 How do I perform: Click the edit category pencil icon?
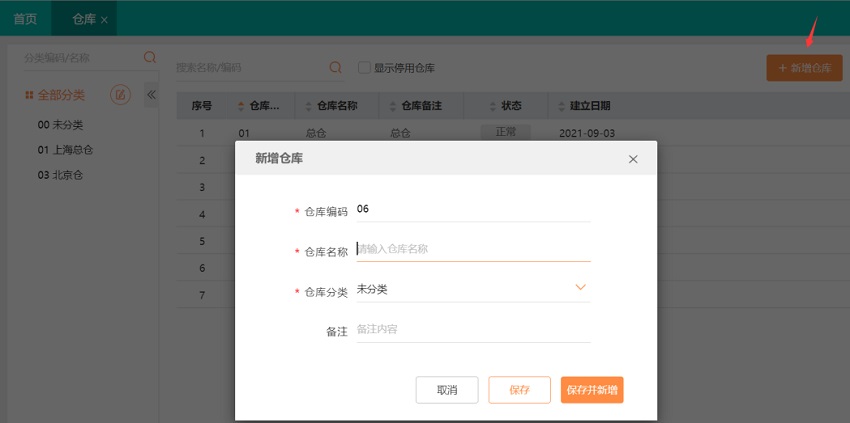click(120, 95)
